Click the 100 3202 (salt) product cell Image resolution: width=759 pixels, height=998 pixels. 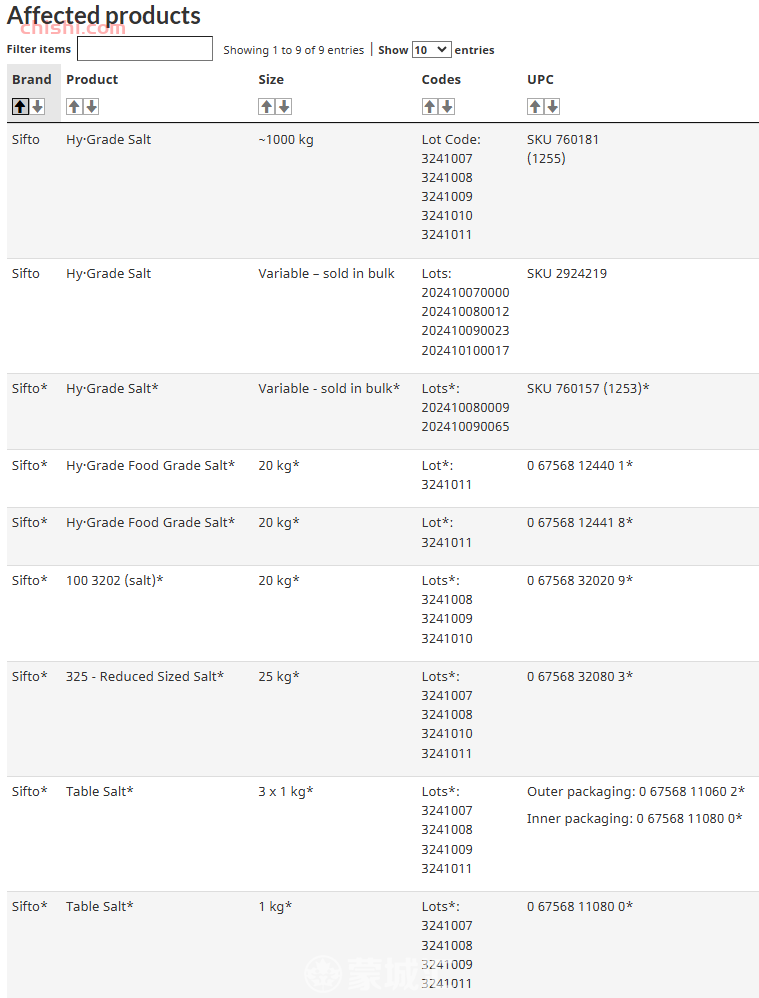click(x=115, y=580)
